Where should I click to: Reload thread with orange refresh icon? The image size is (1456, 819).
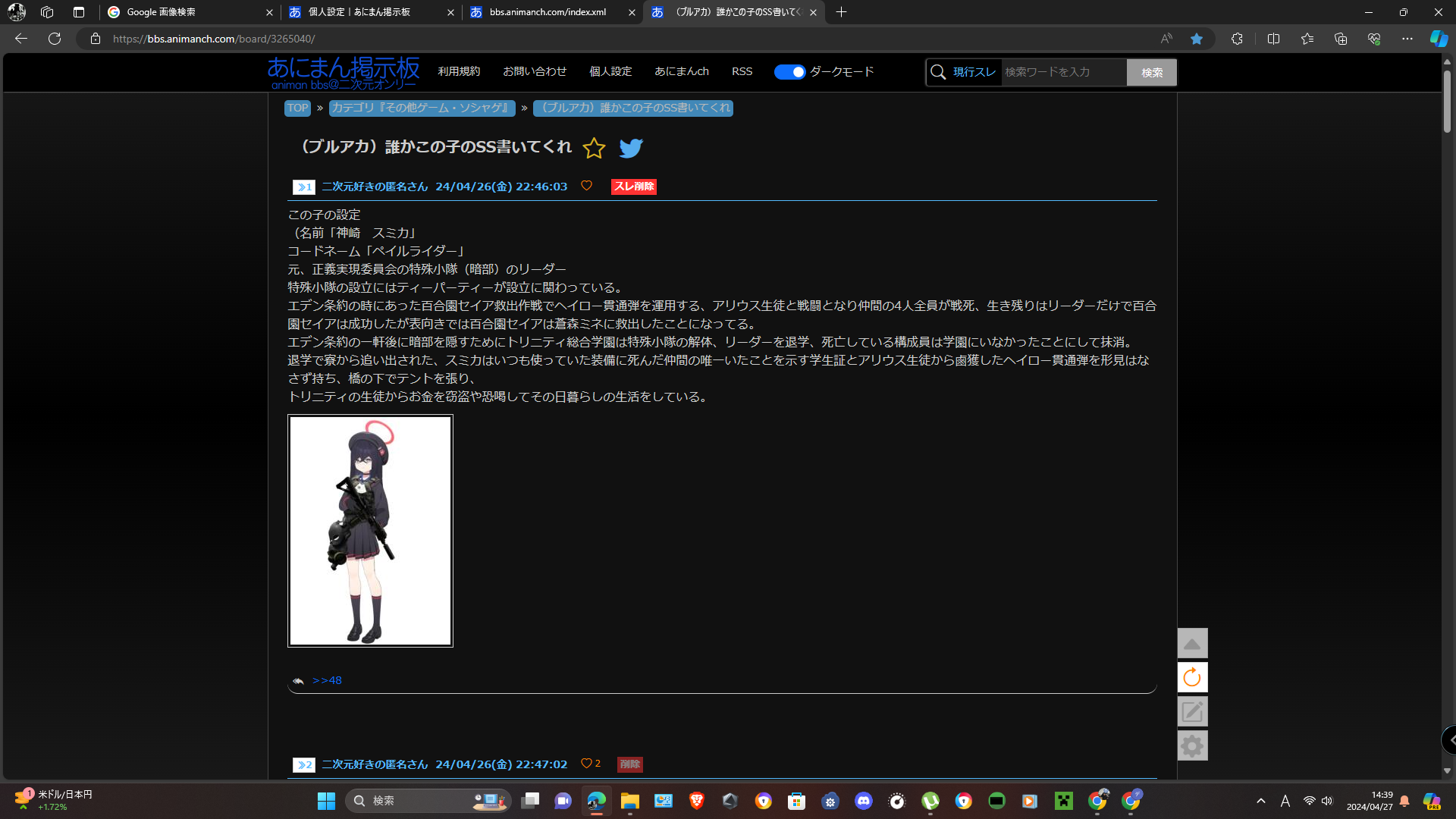click(x=1192, y=677)
